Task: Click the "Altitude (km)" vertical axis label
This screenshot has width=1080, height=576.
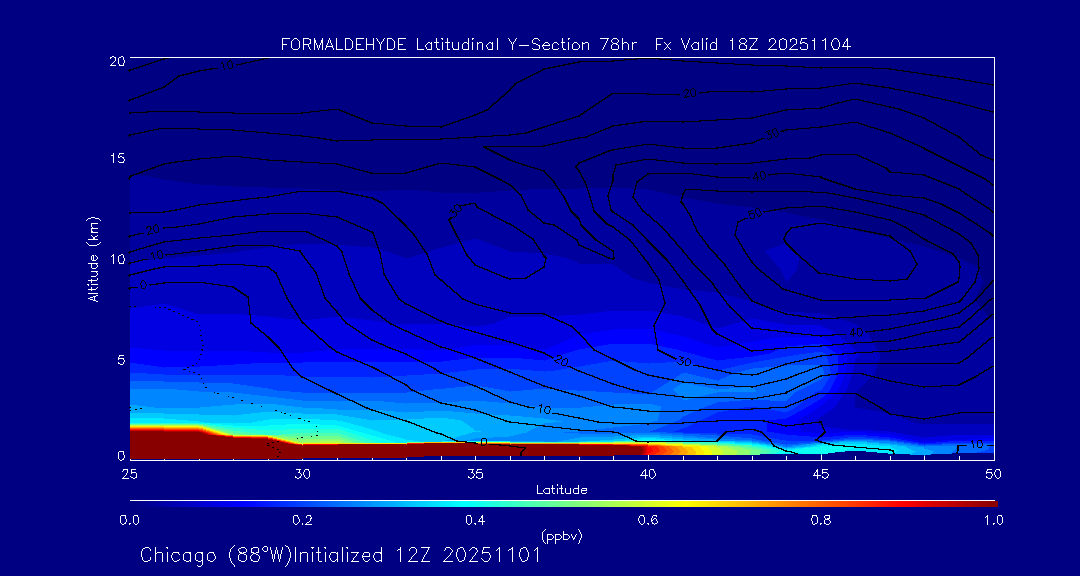Action: tap(93, 258)
